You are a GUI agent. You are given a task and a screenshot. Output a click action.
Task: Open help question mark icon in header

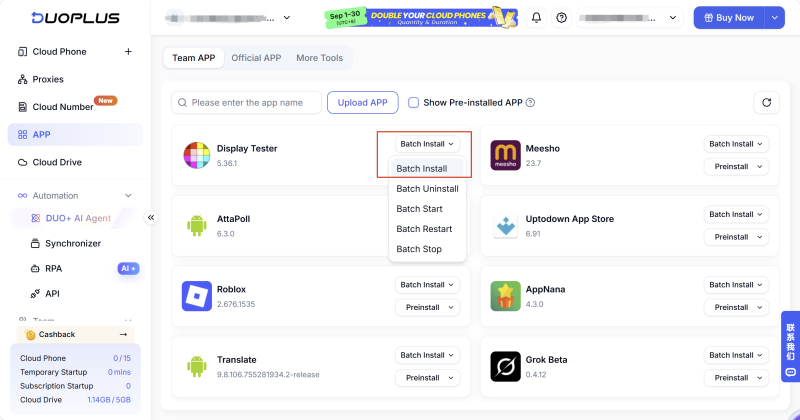click(x=562, y=18)
